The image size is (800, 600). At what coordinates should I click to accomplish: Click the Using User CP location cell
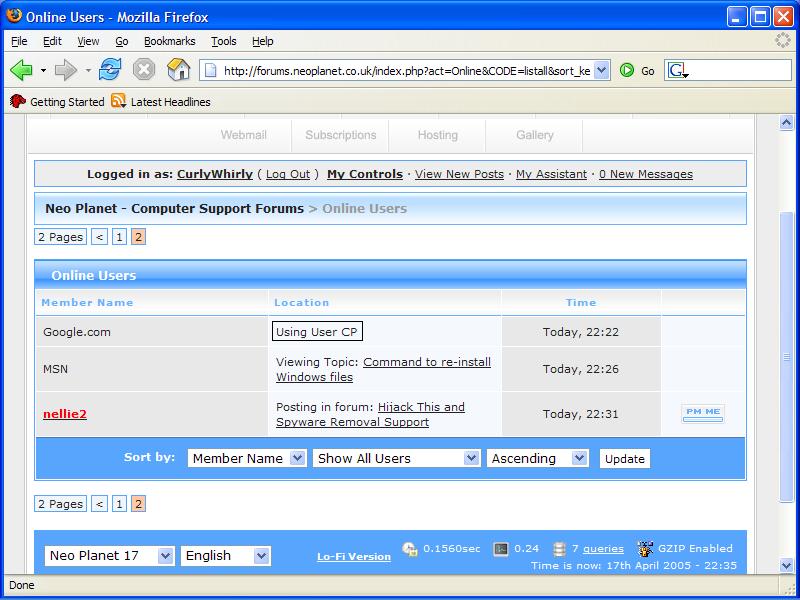click(x=317, y=332)
